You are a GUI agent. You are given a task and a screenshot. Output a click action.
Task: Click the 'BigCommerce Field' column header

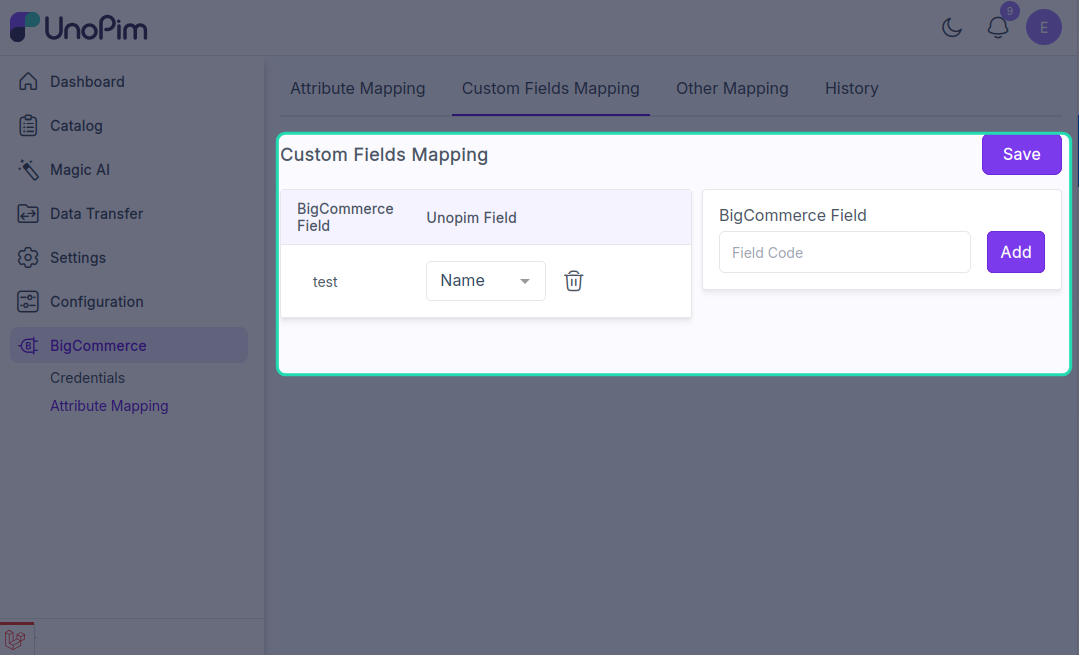tap(345, 217)
